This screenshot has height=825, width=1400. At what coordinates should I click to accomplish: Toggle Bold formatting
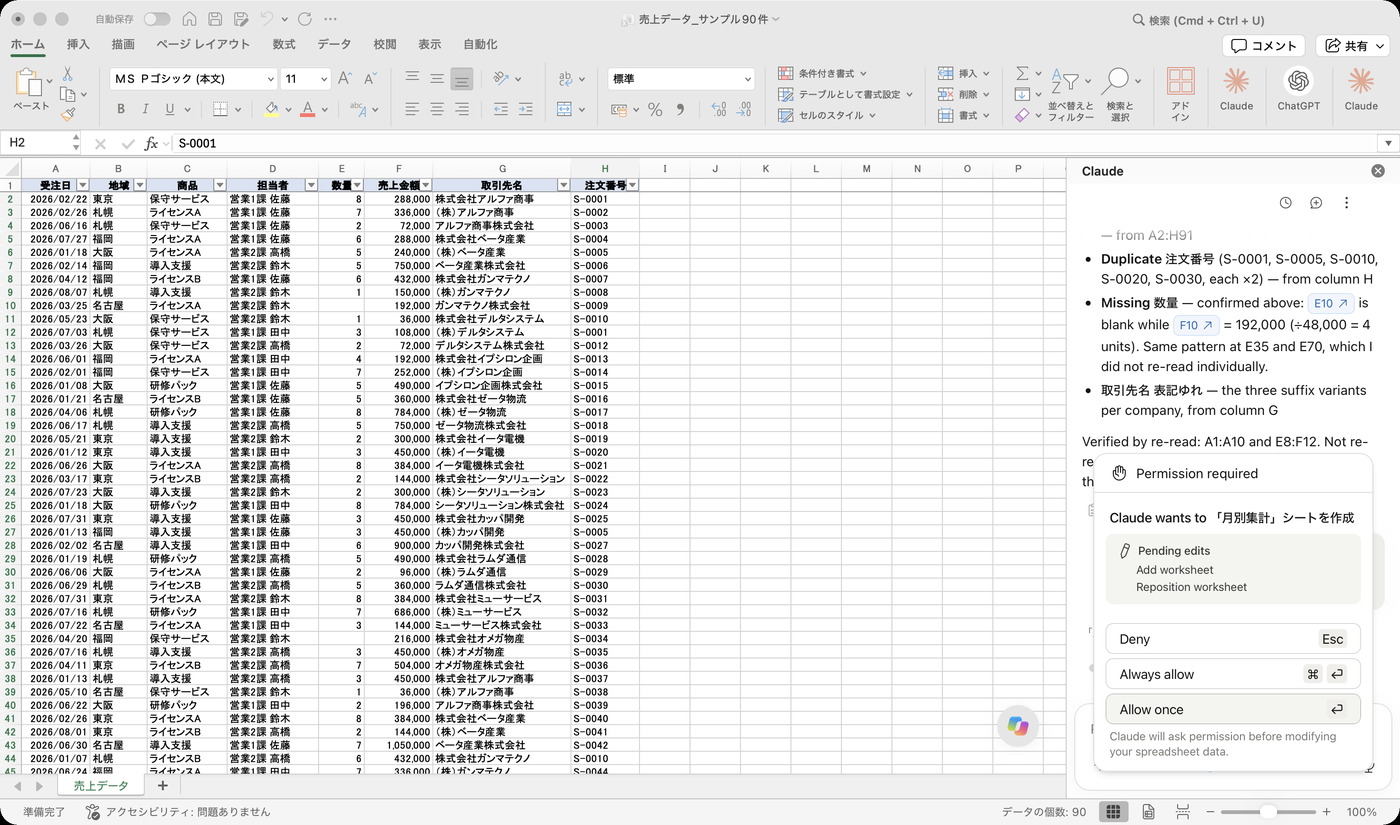click(121, 109)
